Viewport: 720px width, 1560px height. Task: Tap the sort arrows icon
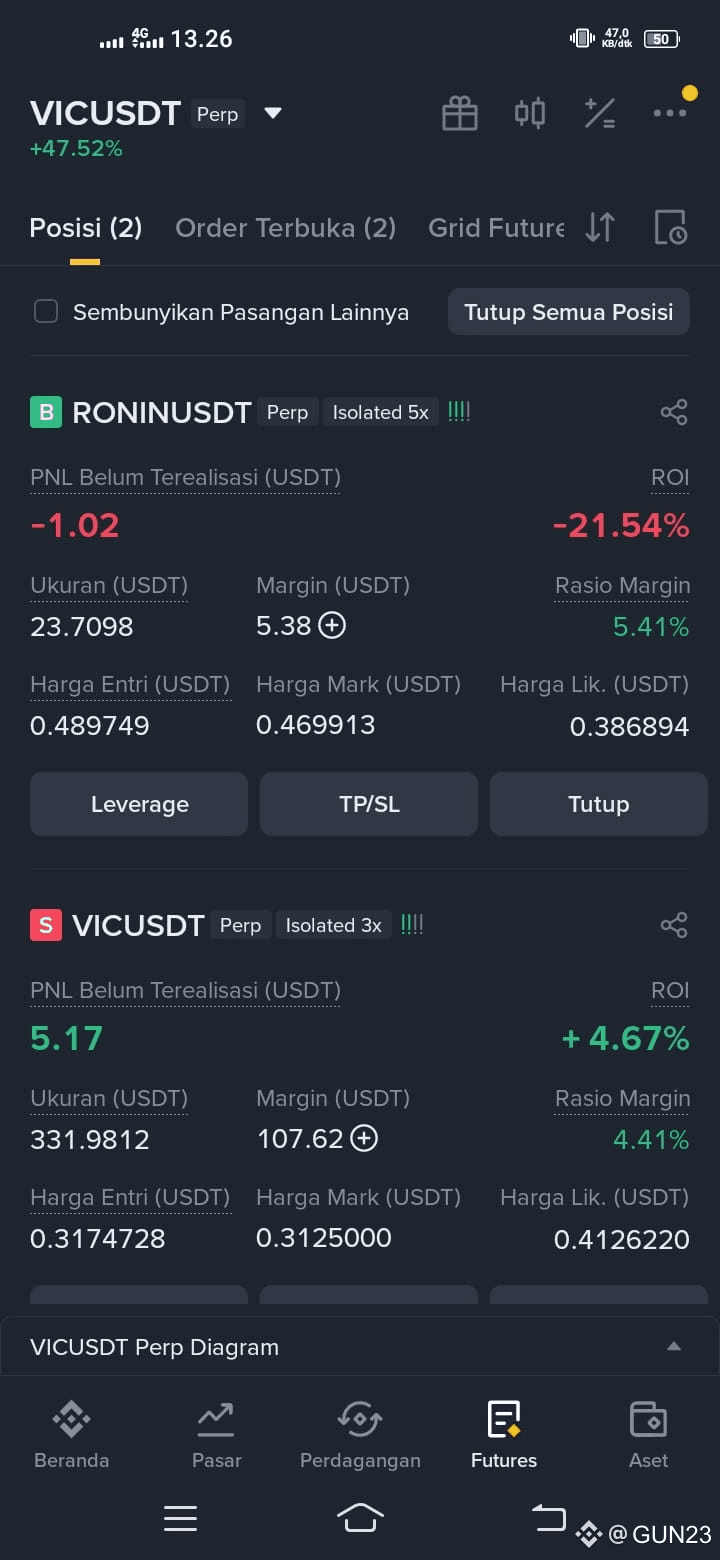600,228
